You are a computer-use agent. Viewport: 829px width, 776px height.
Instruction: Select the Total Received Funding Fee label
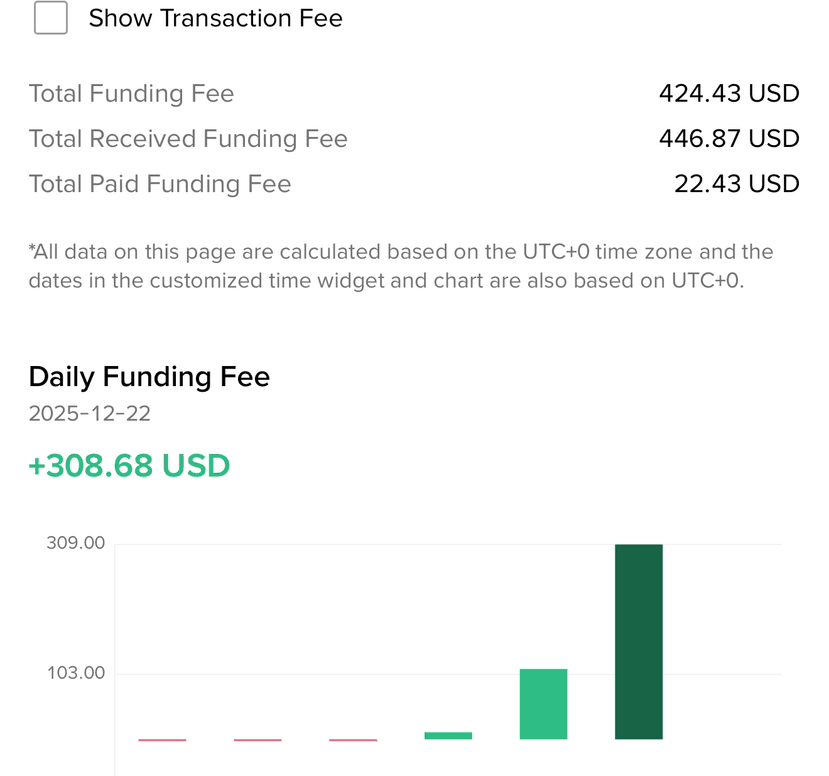click(188, 139)
